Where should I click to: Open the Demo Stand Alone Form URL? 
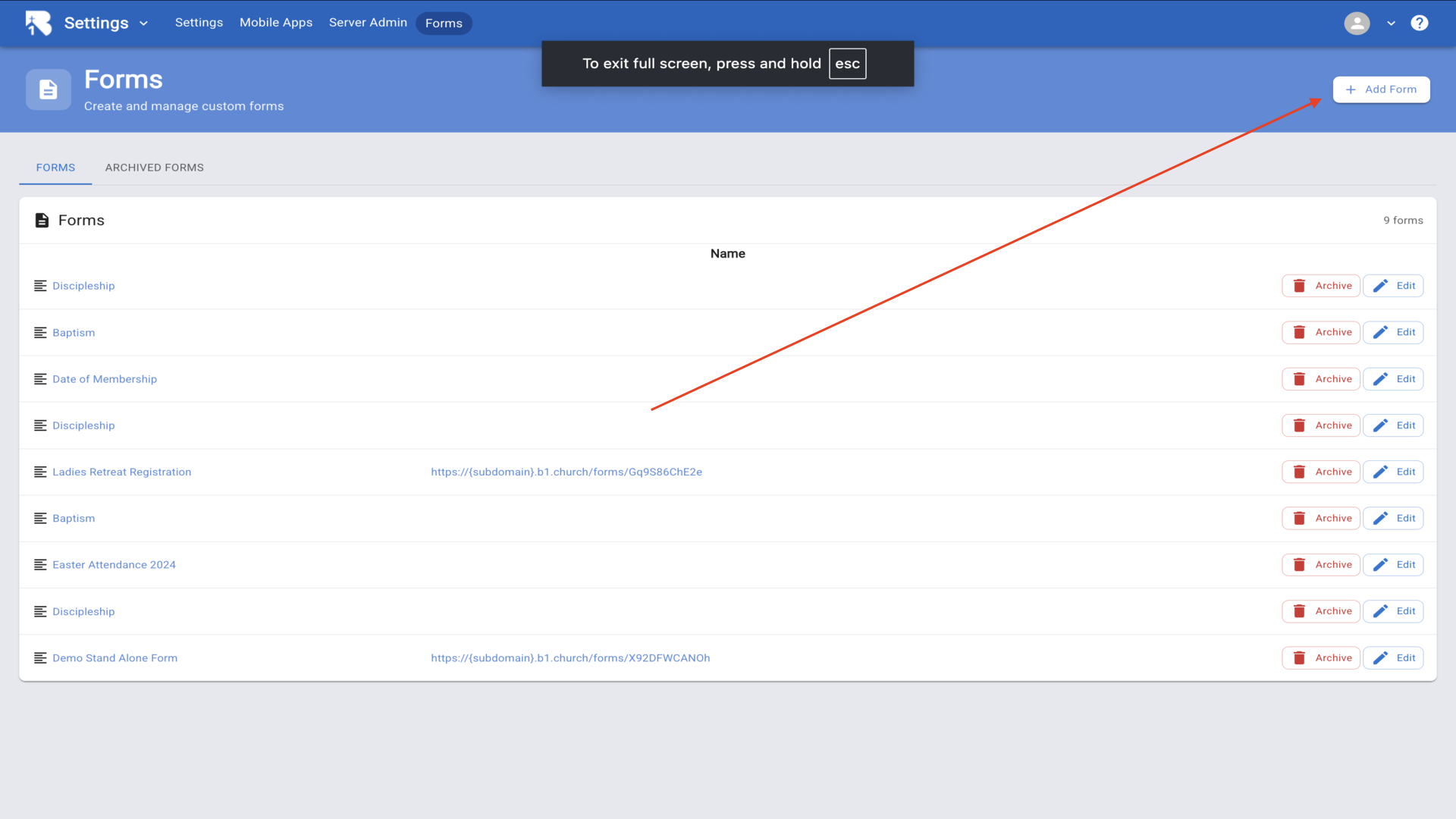coord(570,658)
